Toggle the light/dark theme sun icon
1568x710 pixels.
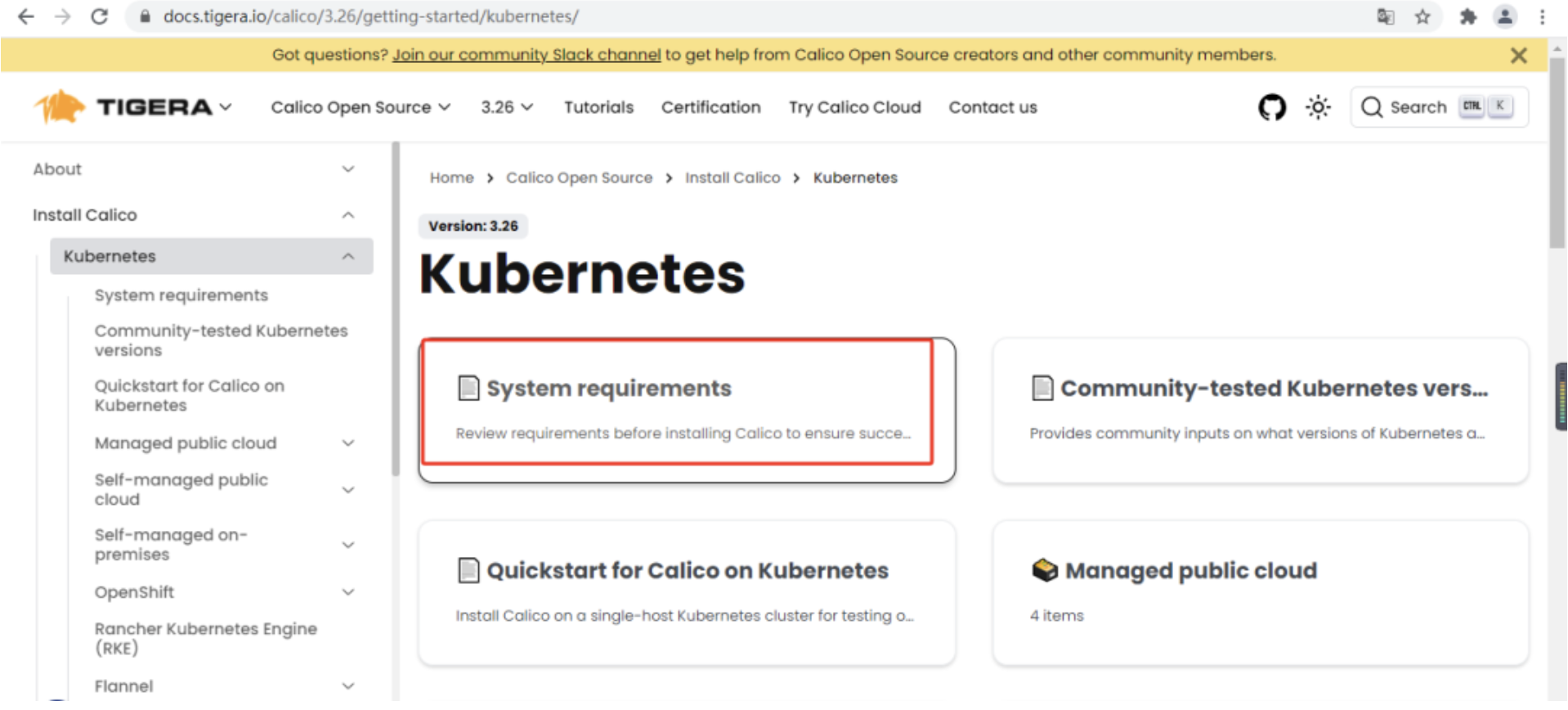tap(1317, 107)
